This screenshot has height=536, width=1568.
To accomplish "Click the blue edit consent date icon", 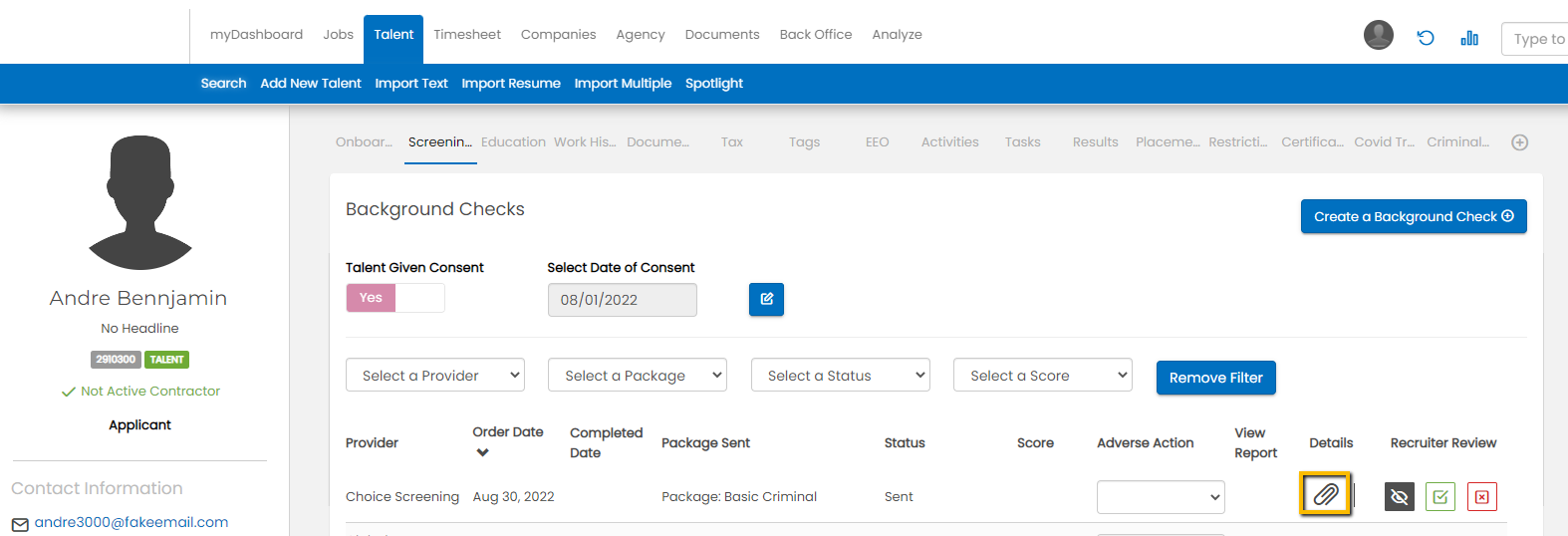I will point(766,299).
